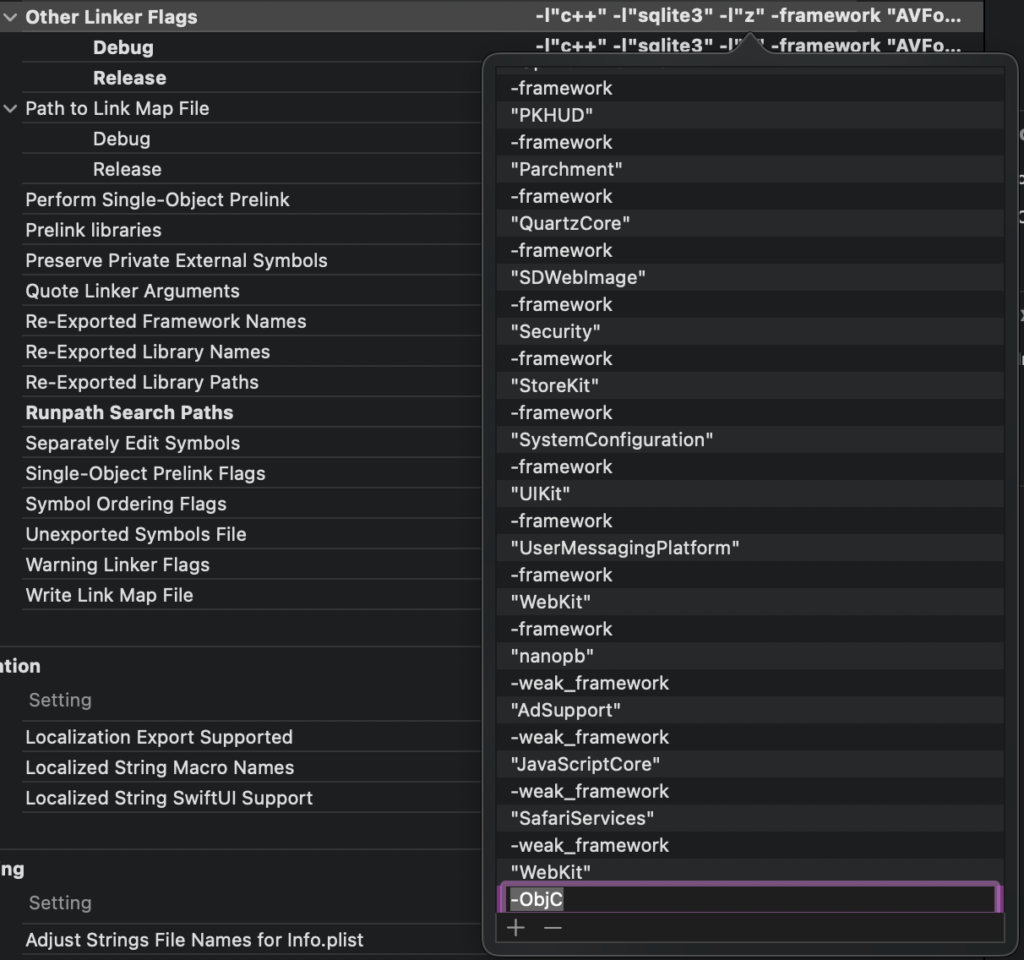The width and height of the screenshot is (1024, 960).
Task: Select the "StoreKit" flag row
Action: pos(750,386)
